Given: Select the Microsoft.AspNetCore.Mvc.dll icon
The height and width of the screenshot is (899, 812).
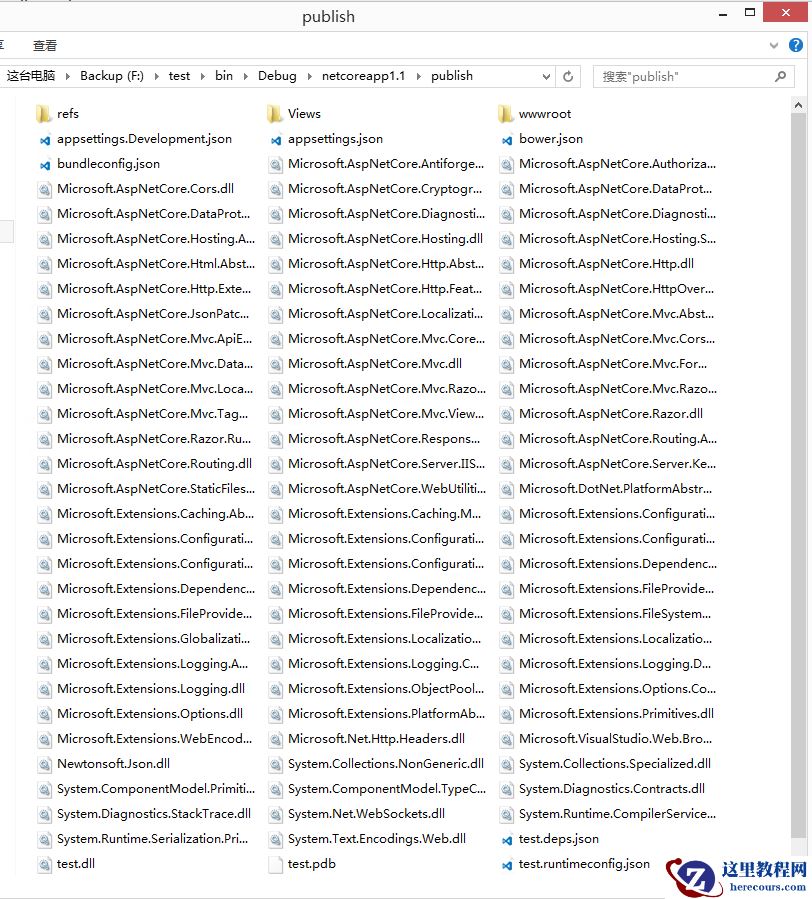Looking at the screenshot, I should [276, 364].
